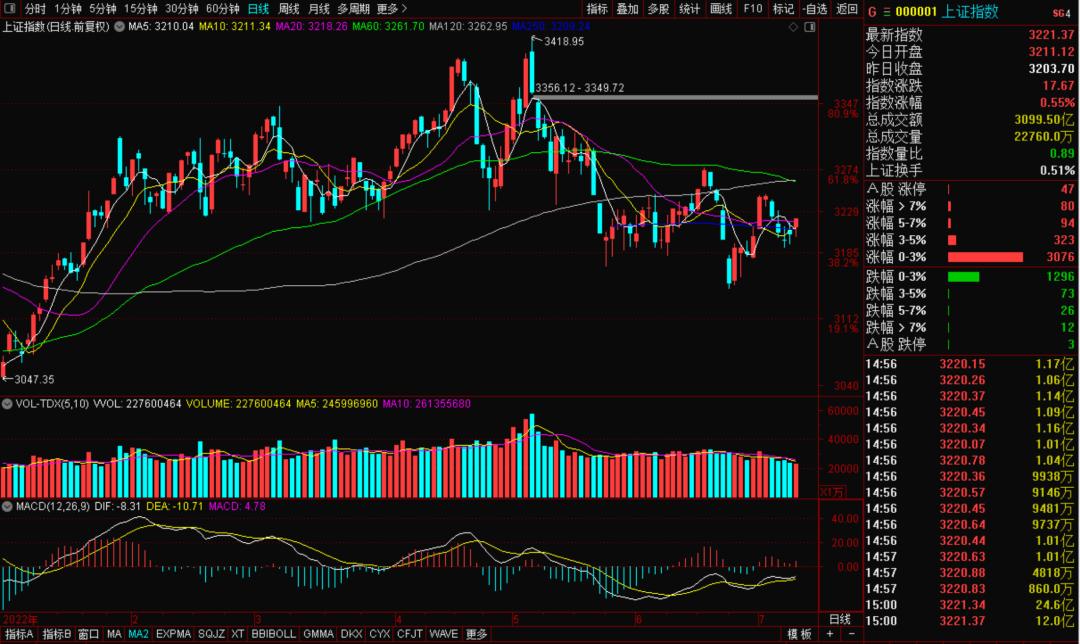Open the MA settings gear beside 上证指数 title
This screenshot has height=644, width=1080.
[119, 27]
